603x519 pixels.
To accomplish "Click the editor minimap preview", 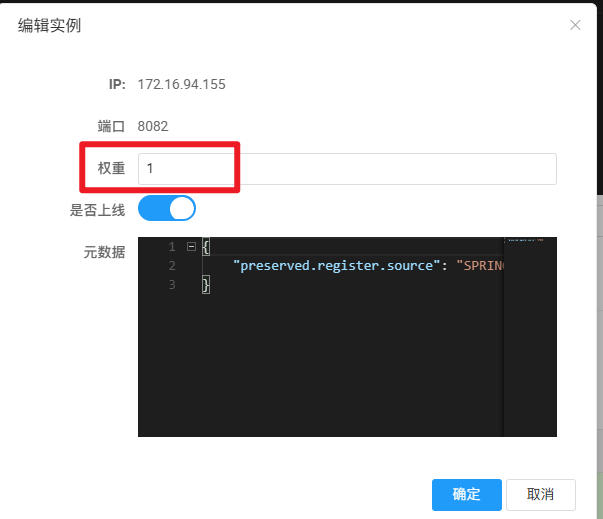I will pos(530,336).
